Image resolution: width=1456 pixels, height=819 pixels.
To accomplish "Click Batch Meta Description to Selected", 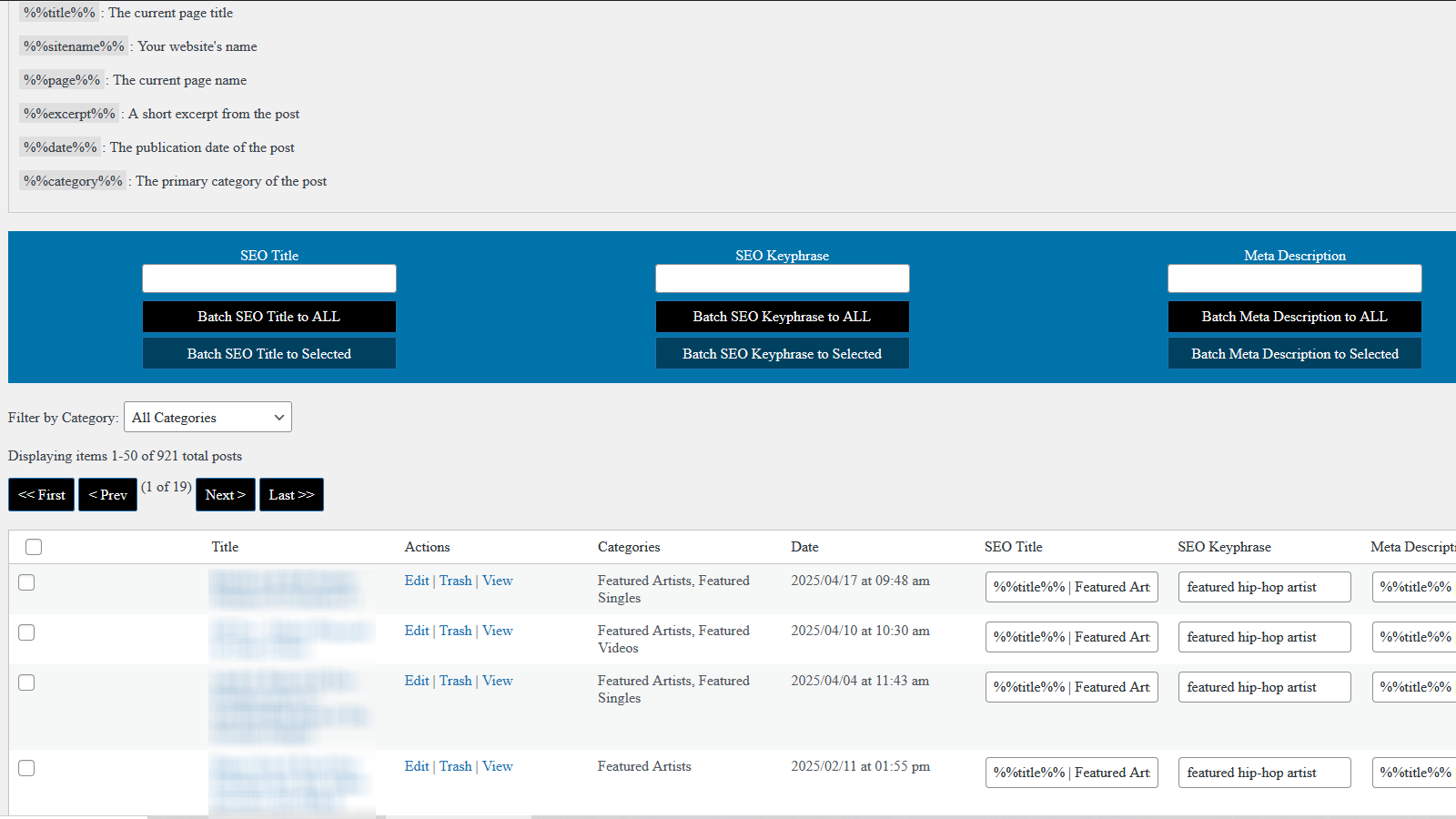I will pos(1294,354).
